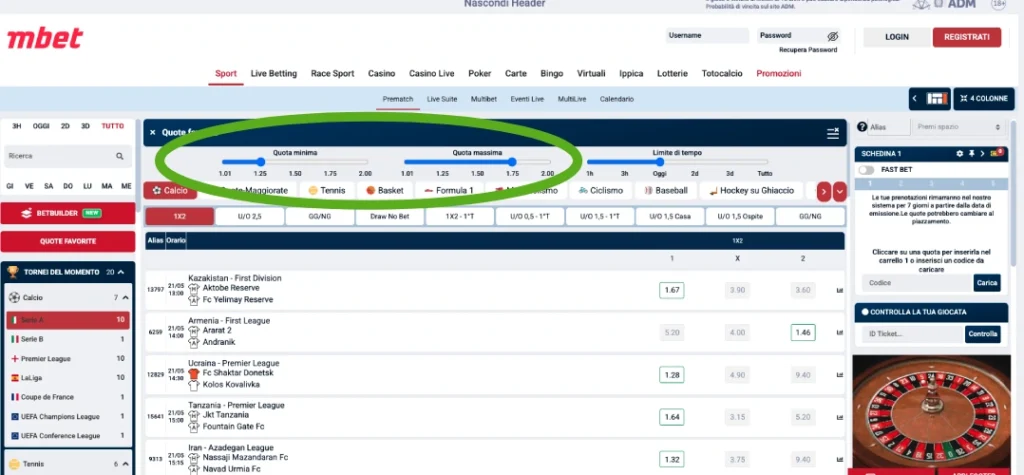Switch to the Multibet tab

(x=484, y=99)
